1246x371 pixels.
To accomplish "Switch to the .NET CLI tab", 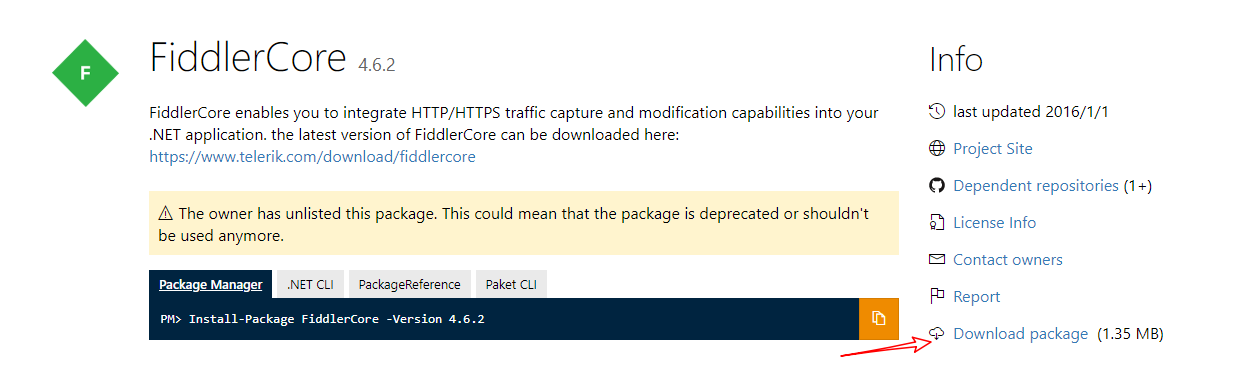I will click(310, 284).
